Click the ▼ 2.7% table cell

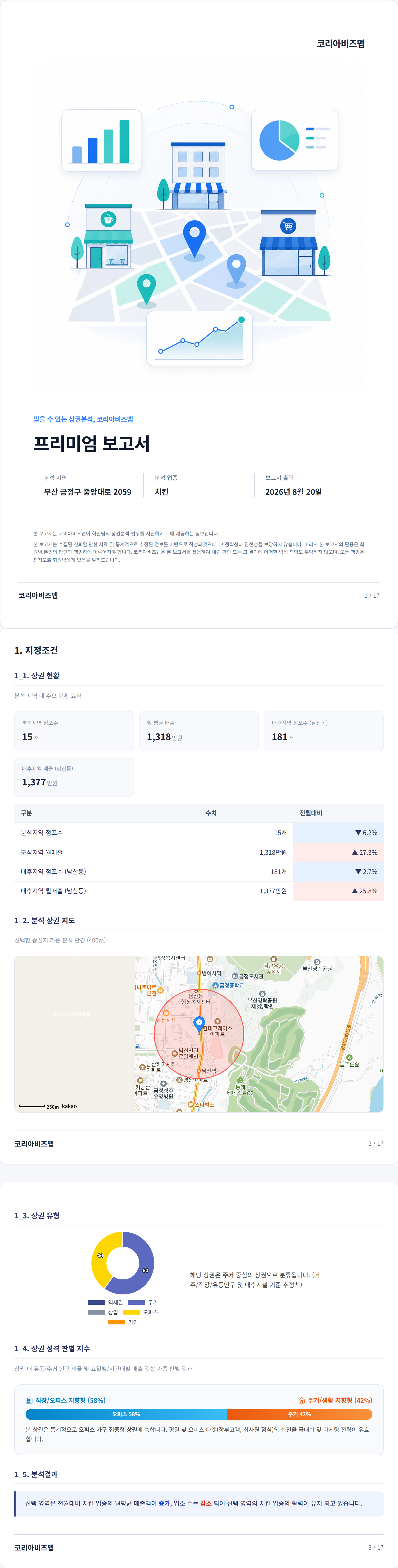338,872
